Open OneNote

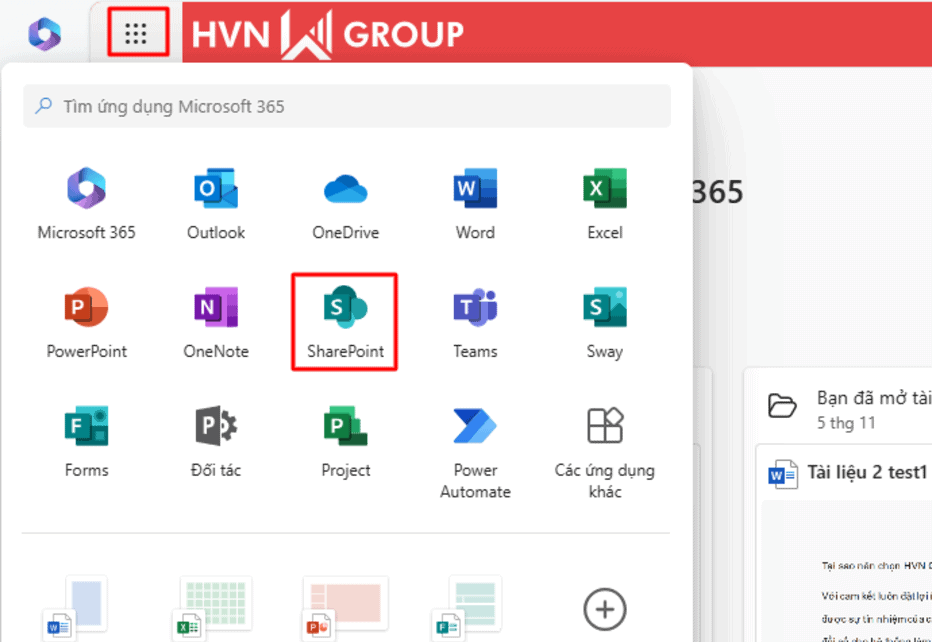tap(216, 322)
